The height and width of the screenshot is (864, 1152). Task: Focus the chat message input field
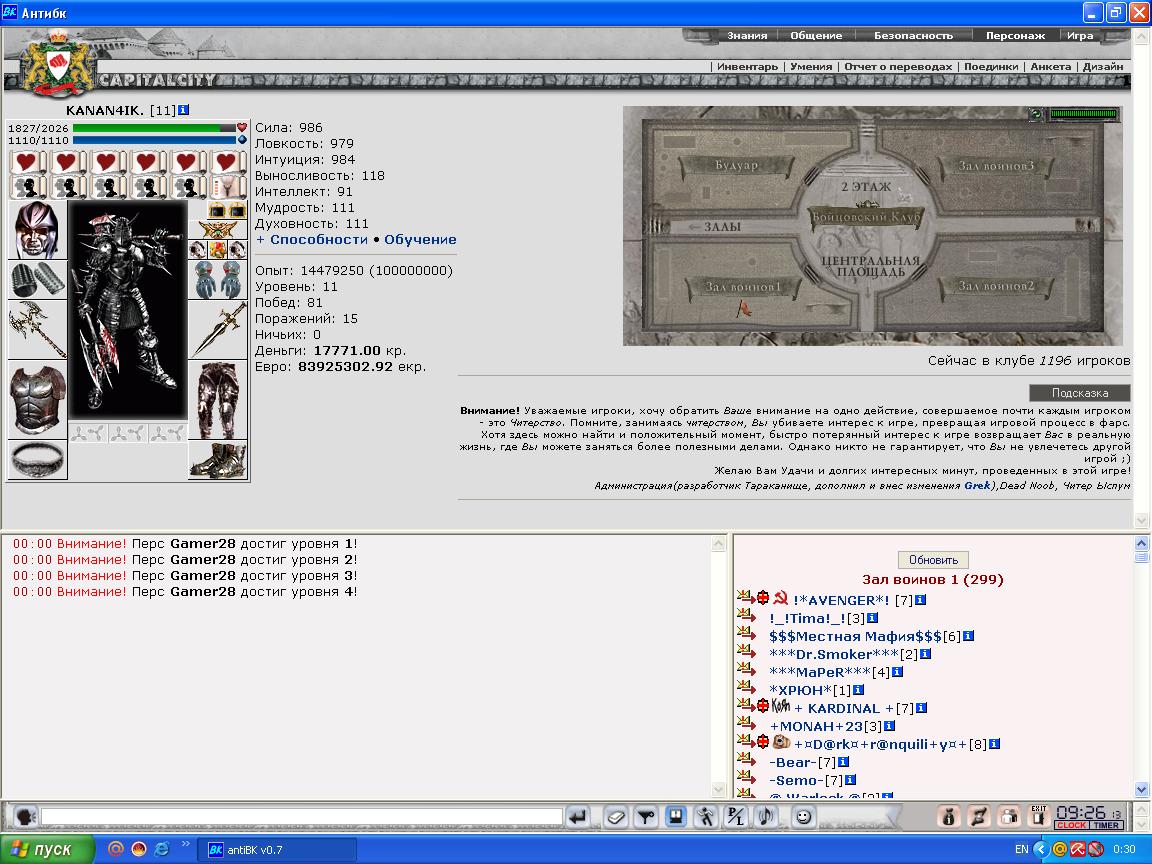[302, 816]
